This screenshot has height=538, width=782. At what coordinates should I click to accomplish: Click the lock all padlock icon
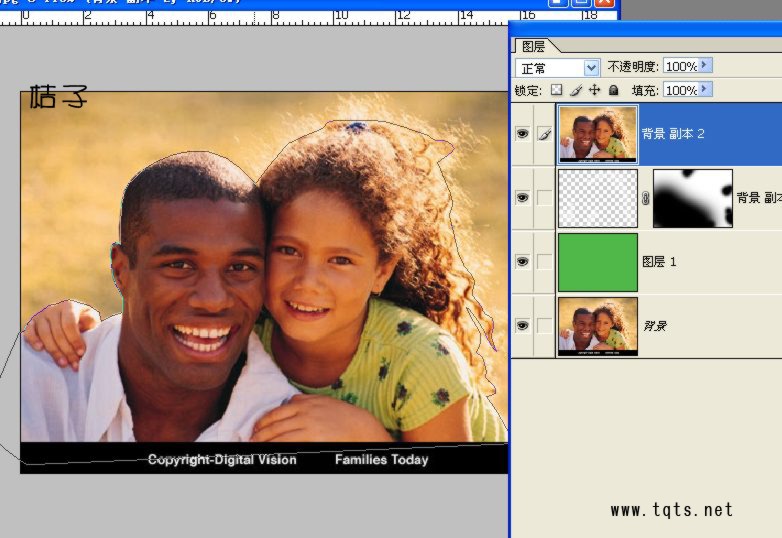pos(613,90)
